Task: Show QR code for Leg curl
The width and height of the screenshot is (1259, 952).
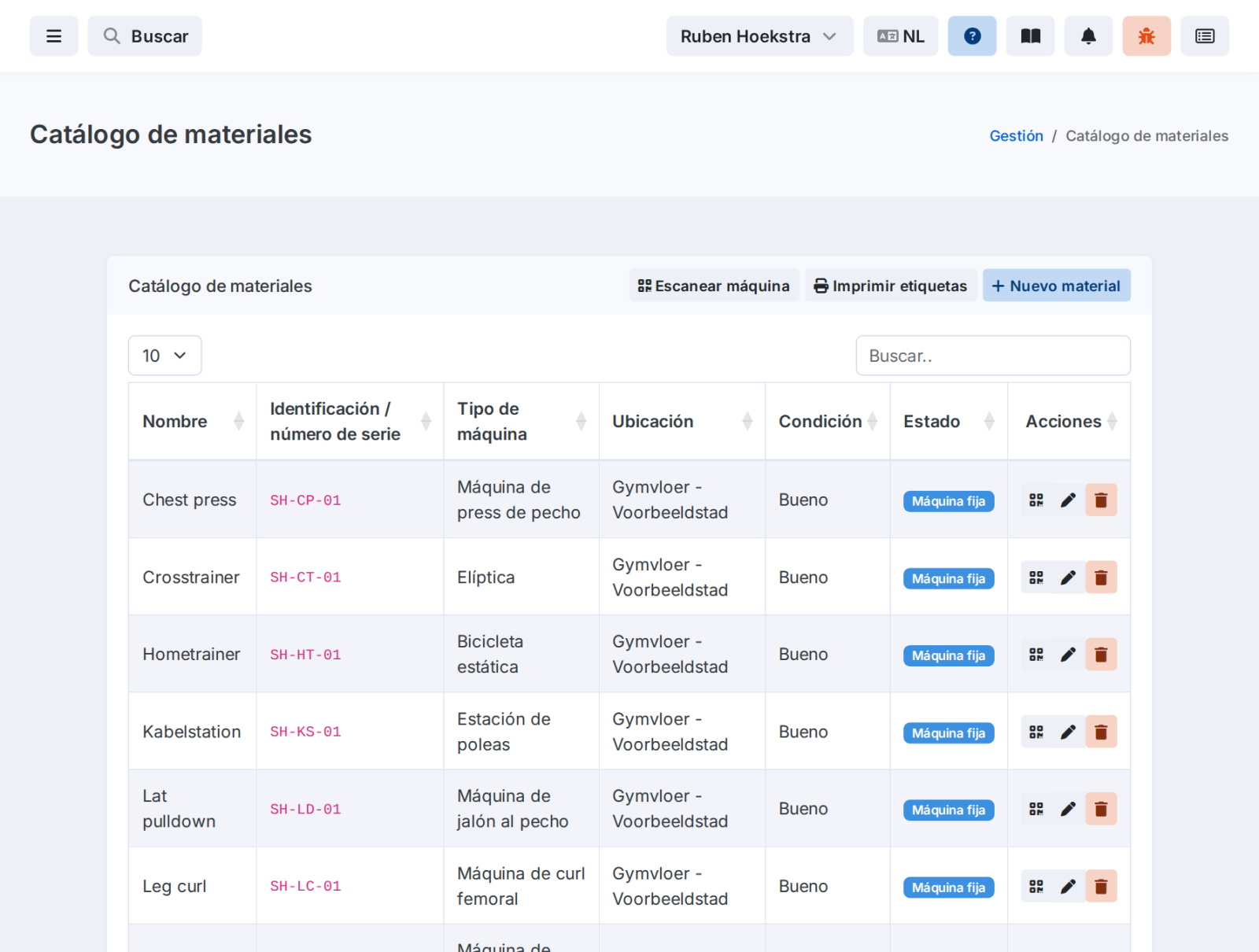Action: tap(1036, 887)
